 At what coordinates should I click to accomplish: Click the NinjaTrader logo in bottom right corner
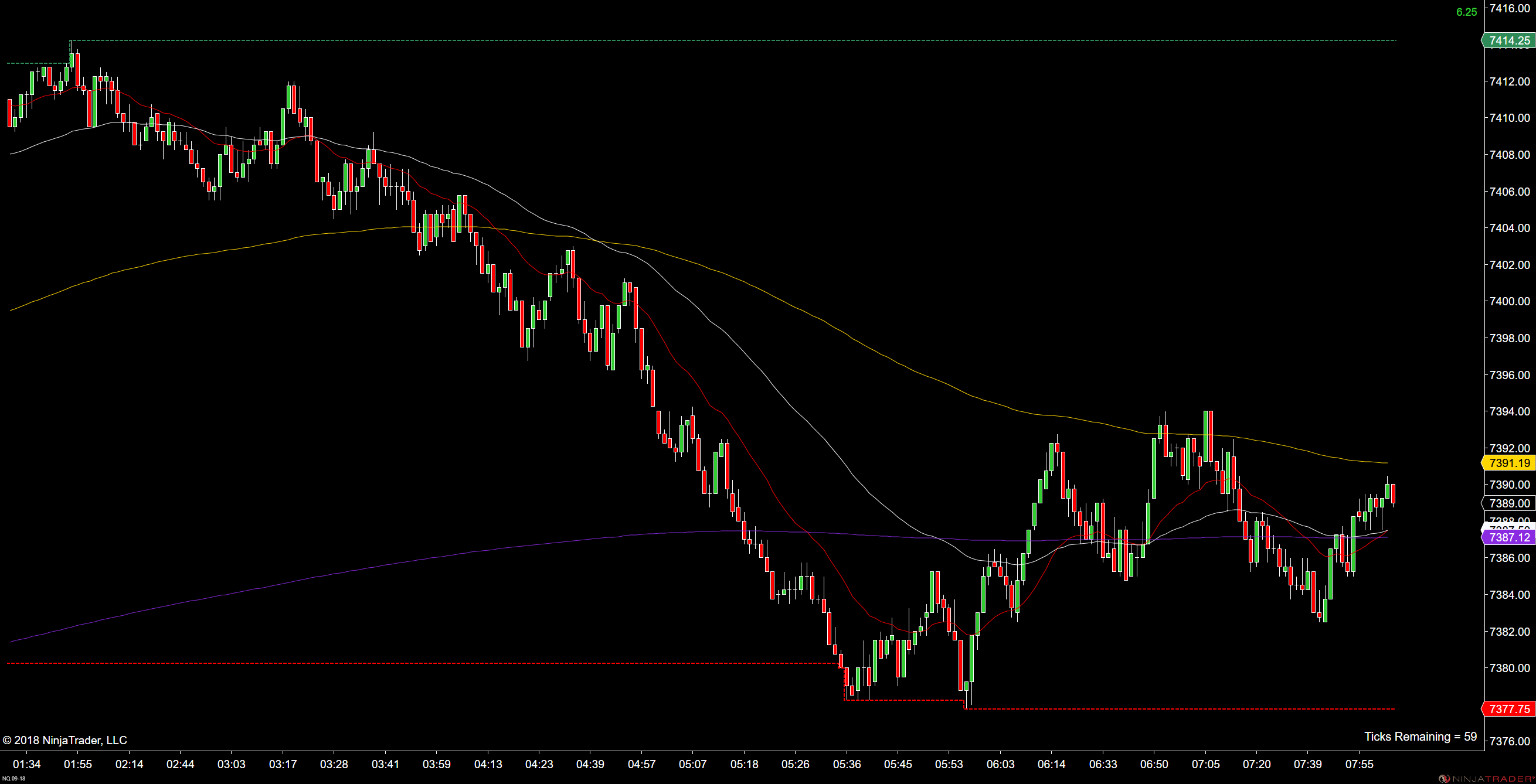1487,779
